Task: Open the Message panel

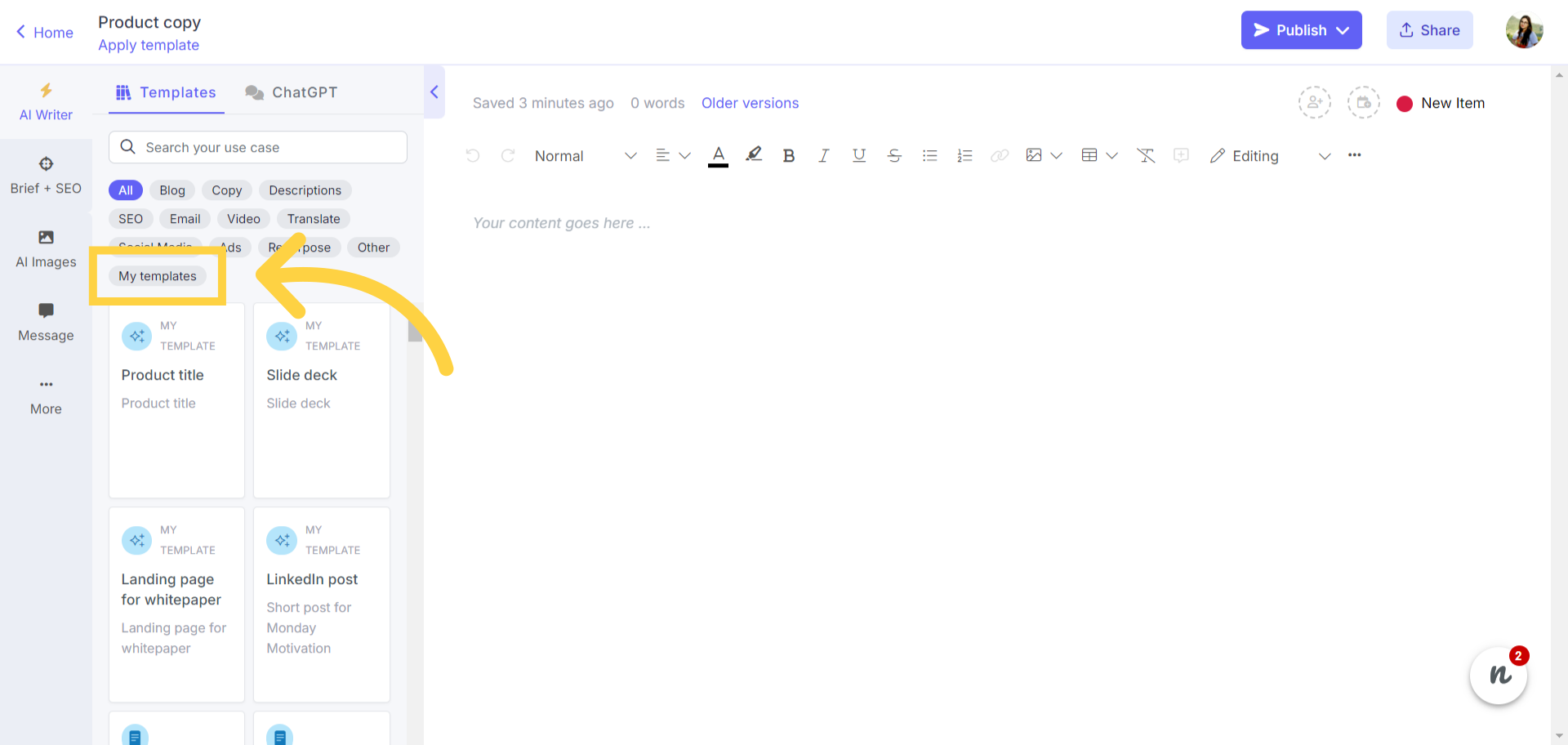Action: 46,323
